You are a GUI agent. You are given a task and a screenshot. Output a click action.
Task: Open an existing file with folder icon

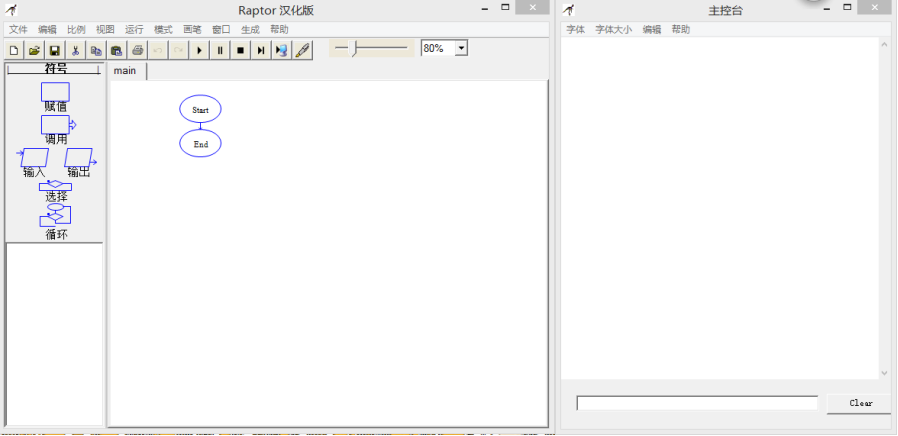pos(34,50)
